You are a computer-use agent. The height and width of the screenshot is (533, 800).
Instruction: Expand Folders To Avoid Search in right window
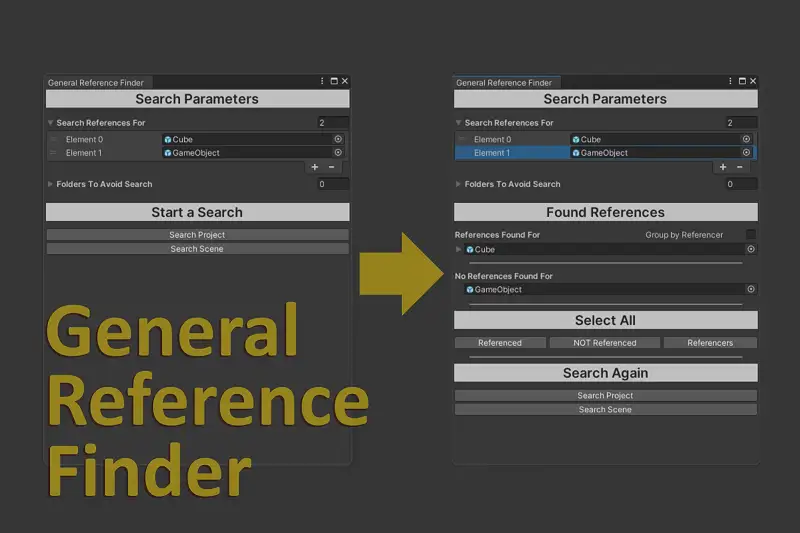click(x=458, y=184)
